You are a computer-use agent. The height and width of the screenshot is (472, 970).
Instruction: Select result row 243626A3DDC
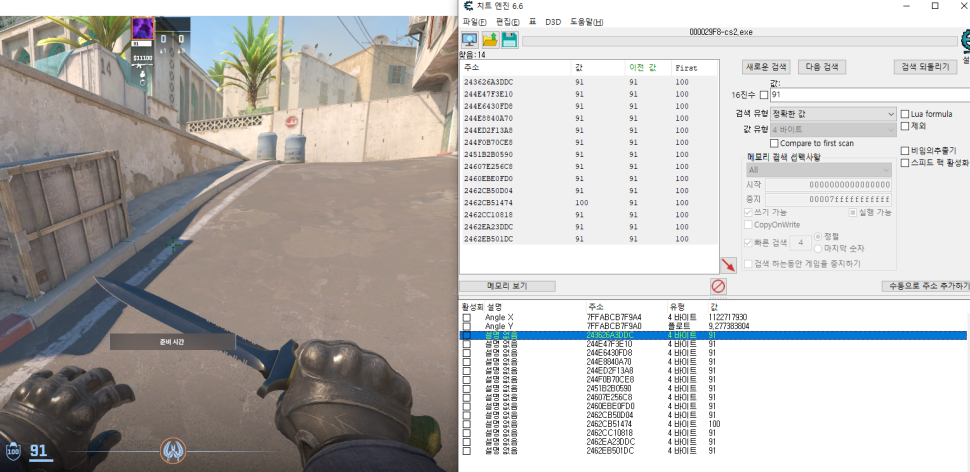589,82
